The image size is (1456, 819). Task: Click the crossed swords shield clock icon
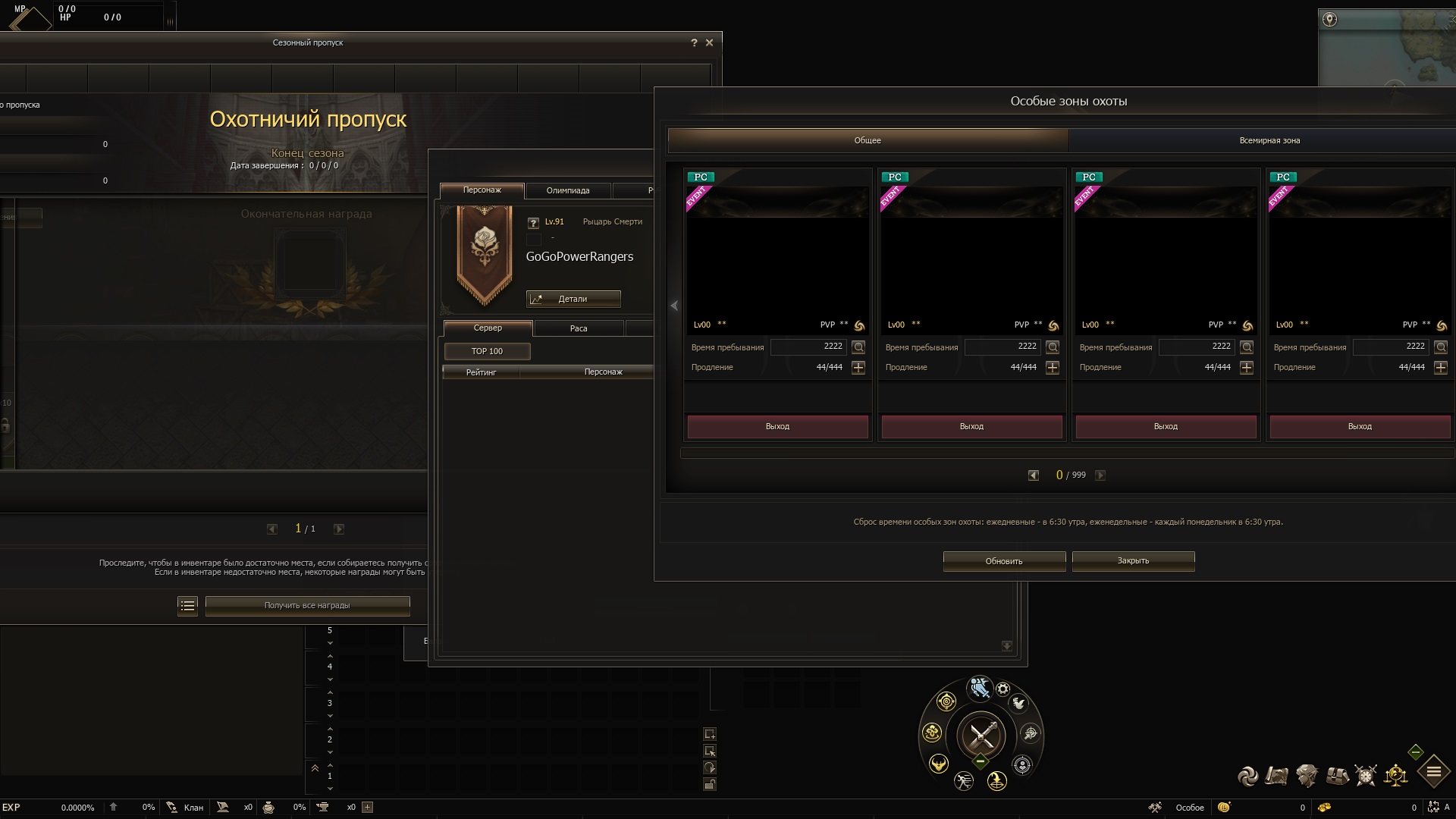point(1366,775)
